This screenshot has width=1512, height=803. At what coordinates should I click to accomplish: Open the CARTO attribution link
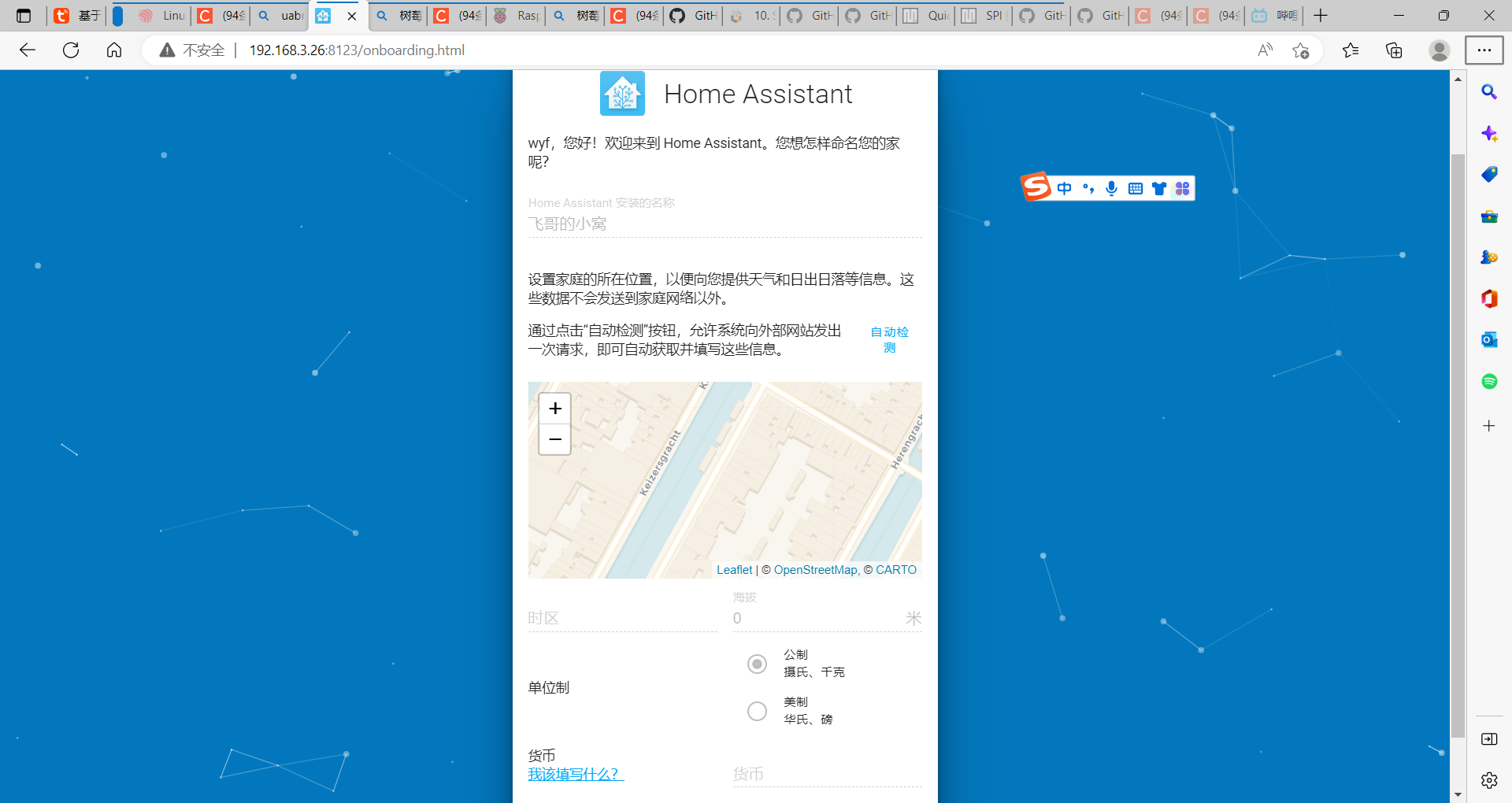pyautogui.click(x=896, y=570)
